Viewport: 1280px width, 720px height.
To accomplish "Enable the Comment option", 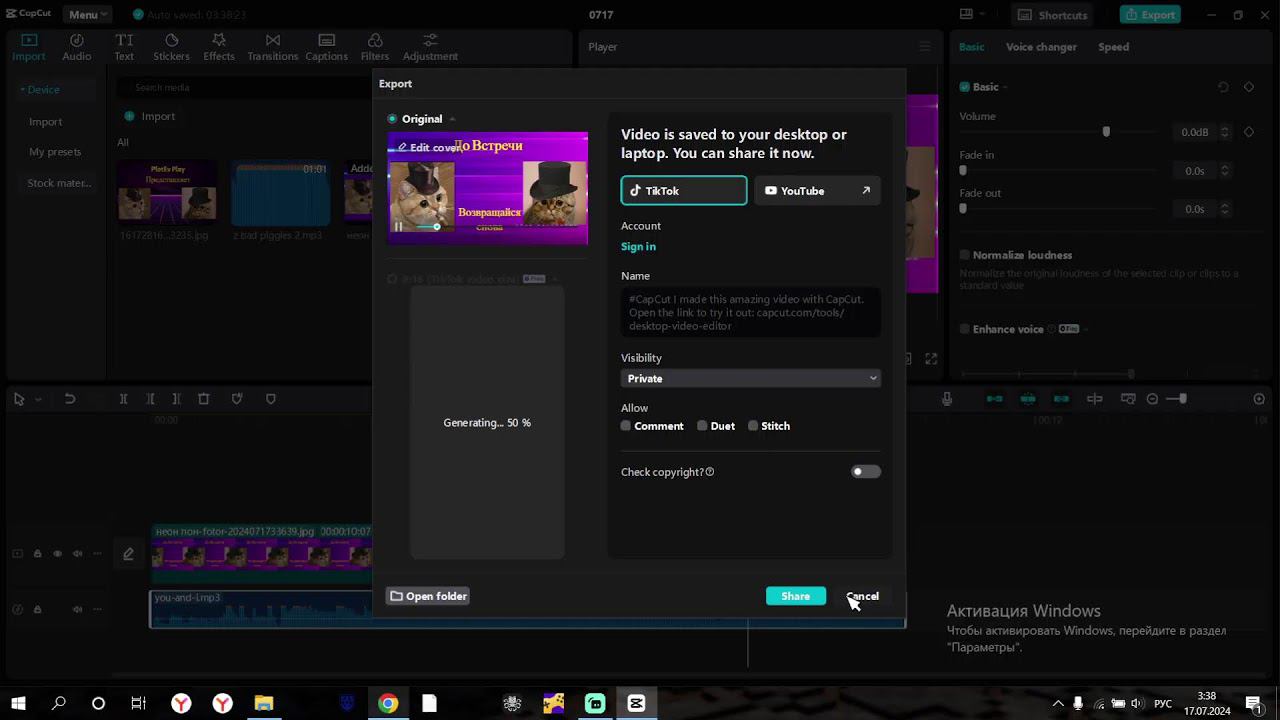I will [626, 426].
